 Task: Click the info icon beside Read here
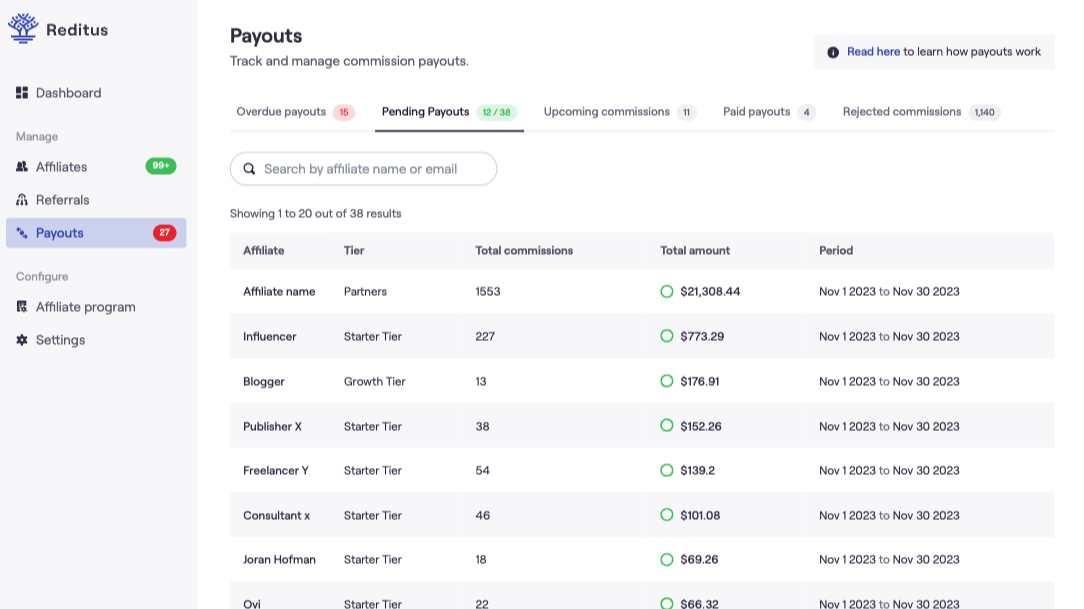(x=833, y=52)
